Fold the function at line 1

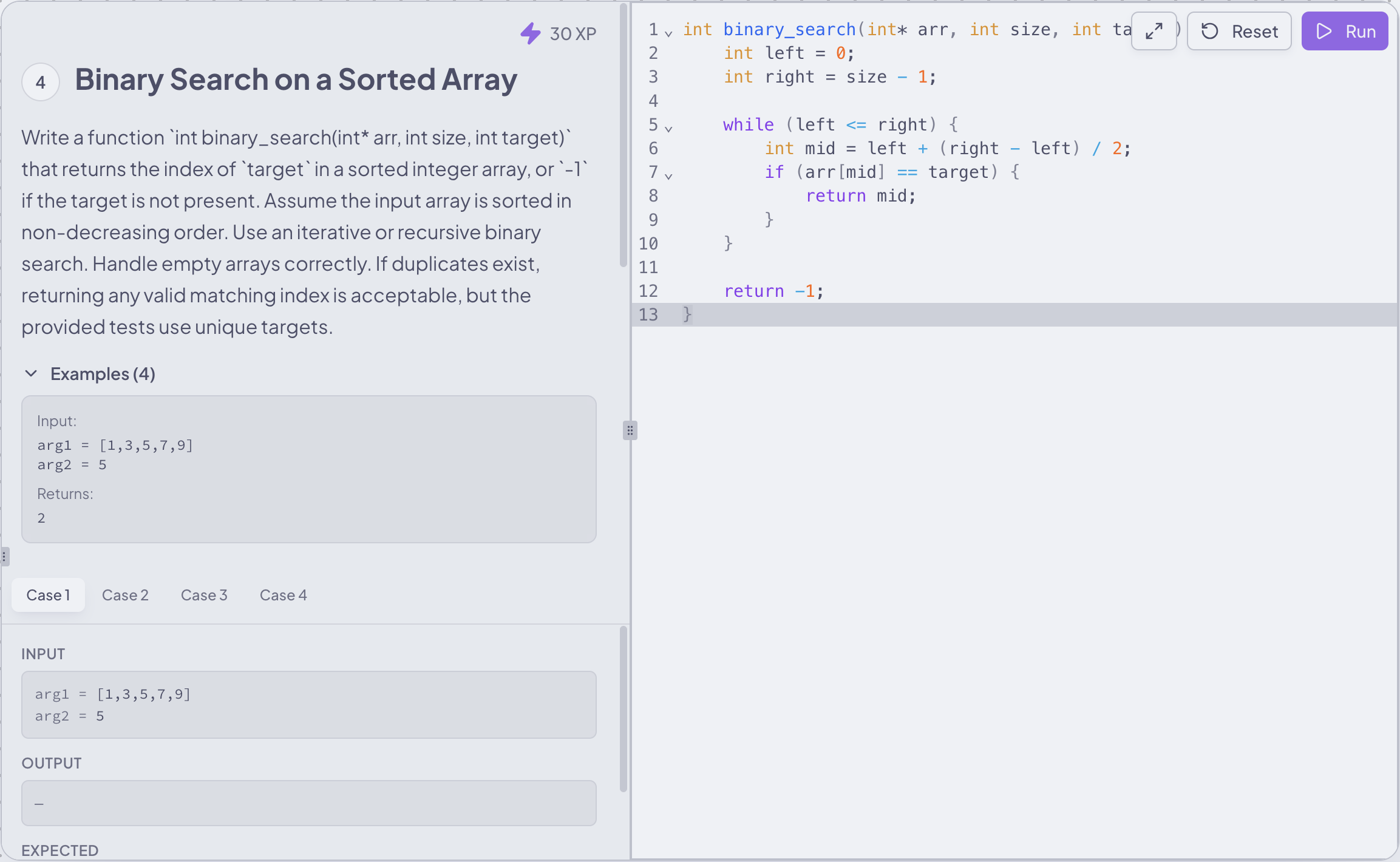click(668, 33)
